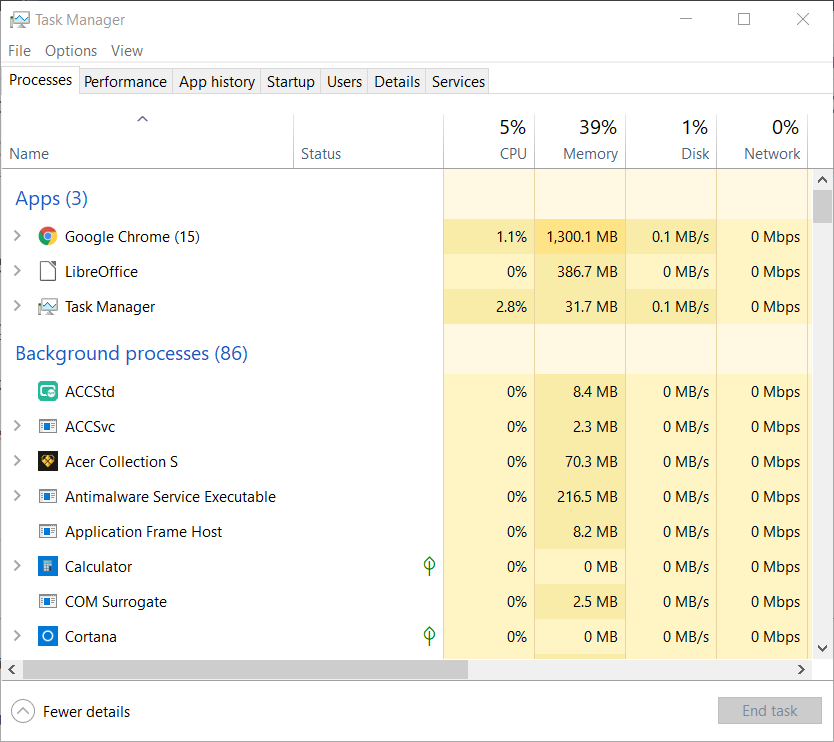
Task: Click the 1,300.1 MB memory cell
Action: (x=580, y=236)
